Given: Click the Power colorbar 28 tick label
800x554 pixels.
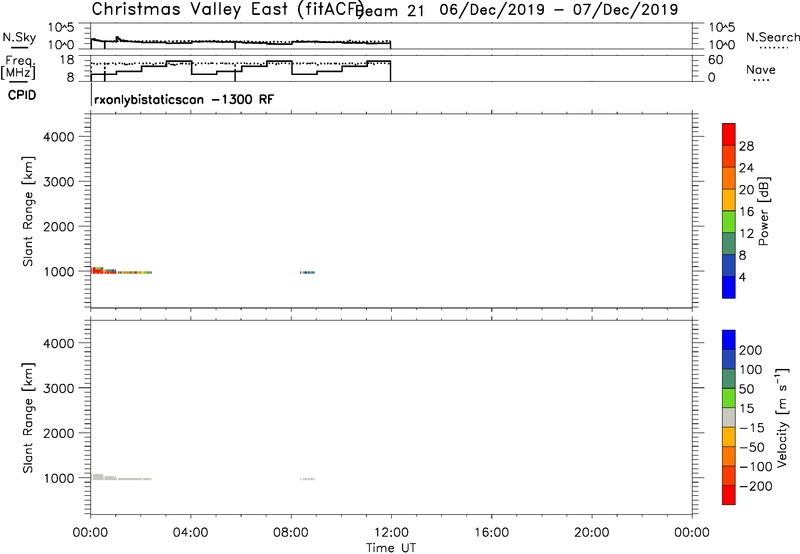Looking at the screenshot, I should [746, 146].
